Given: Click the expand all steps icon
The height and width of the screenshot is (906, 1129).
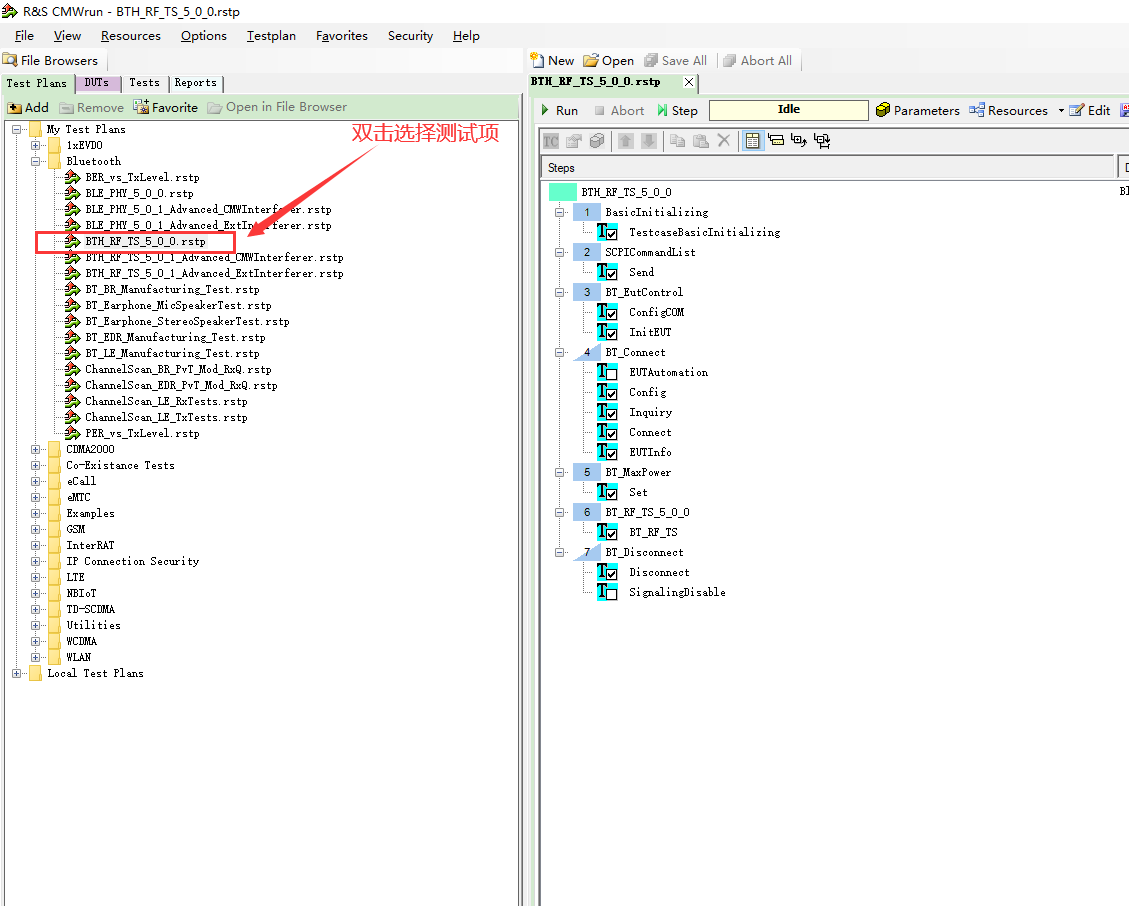Looking at the screenshot, I should pyautogui.click(x=799, y=140).
